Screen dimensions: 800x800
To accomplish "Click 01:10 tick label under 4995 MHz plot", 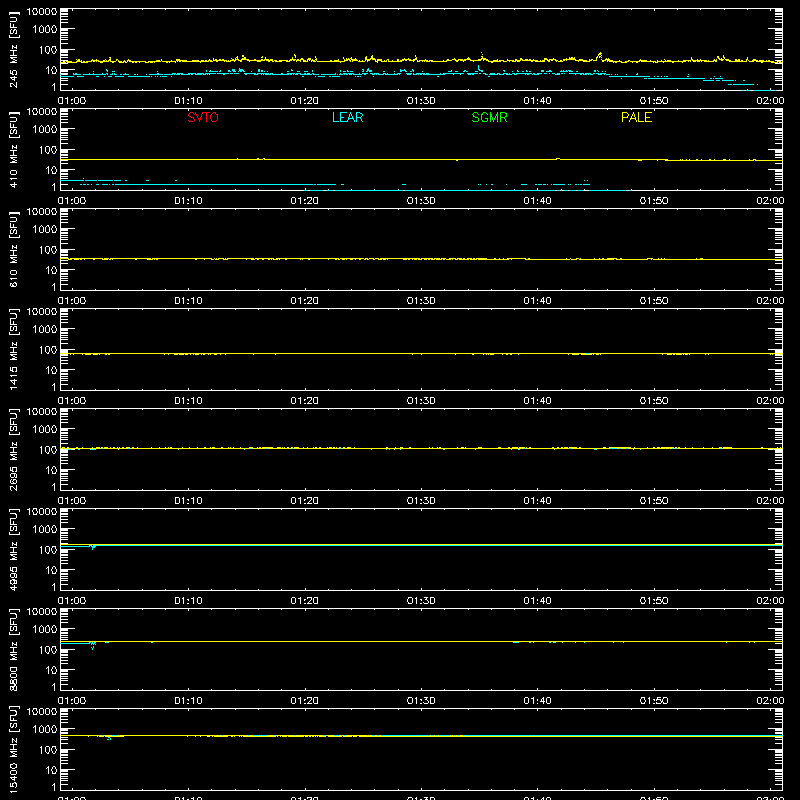I will [x=188, y=601].
